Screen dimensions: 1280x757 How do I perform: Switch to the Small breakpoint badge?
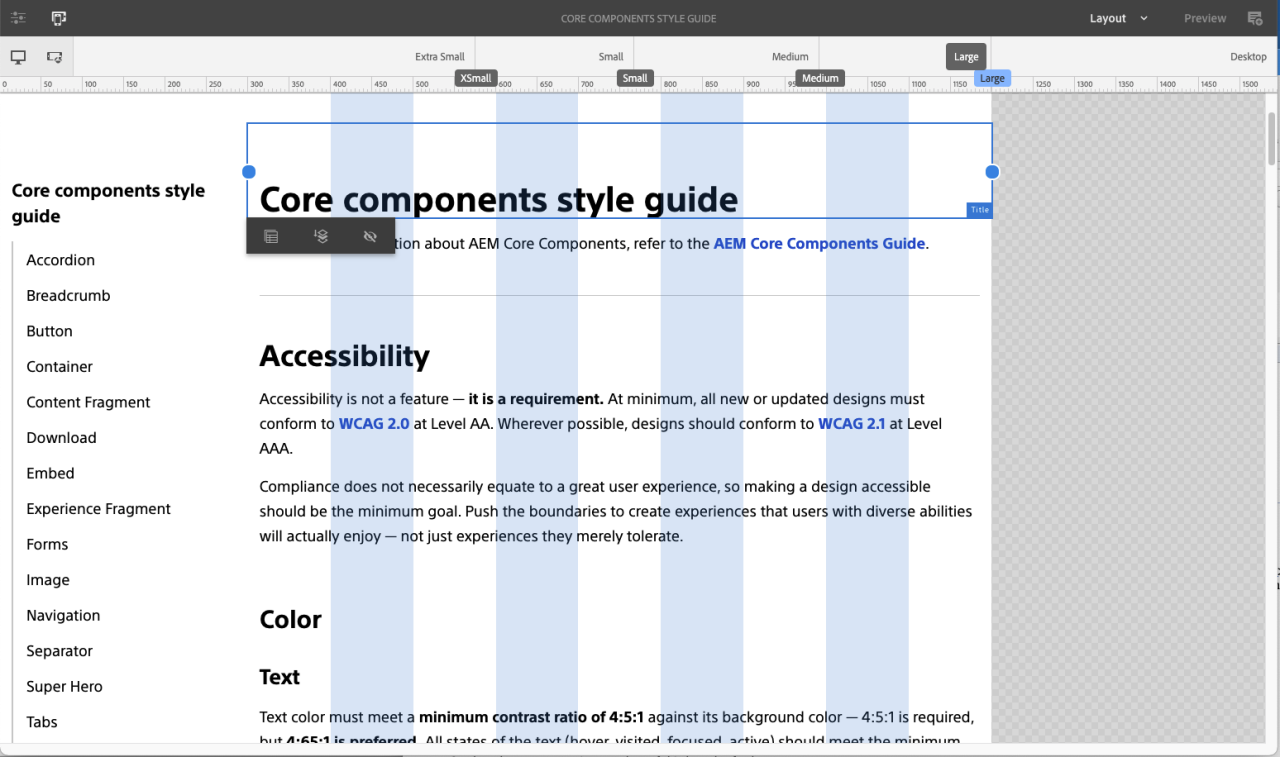tap(635, 77)
